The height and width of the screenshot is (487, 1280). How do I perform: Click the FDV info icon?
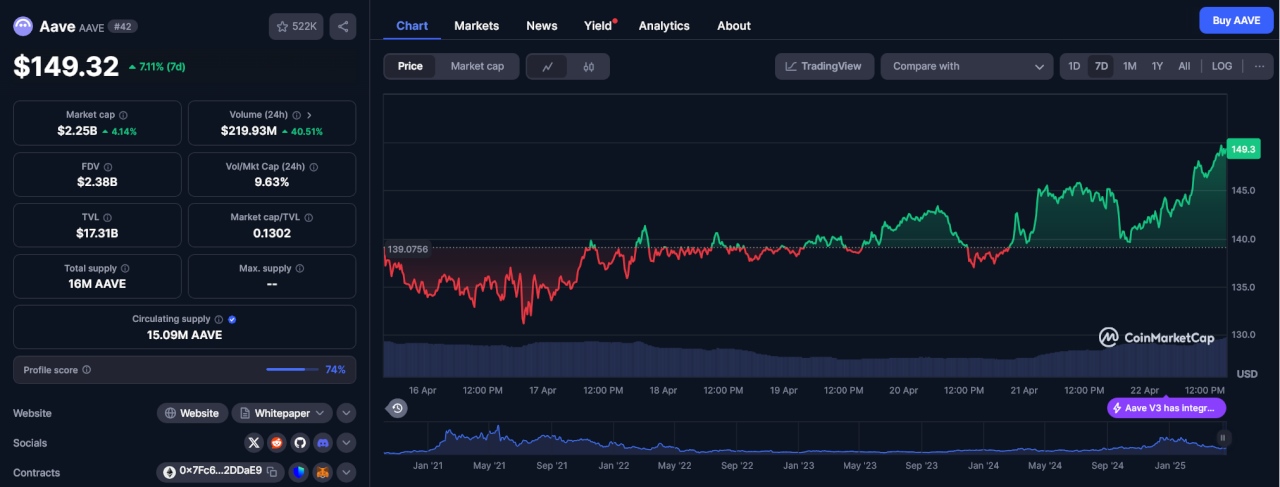[x=108, y=166]
